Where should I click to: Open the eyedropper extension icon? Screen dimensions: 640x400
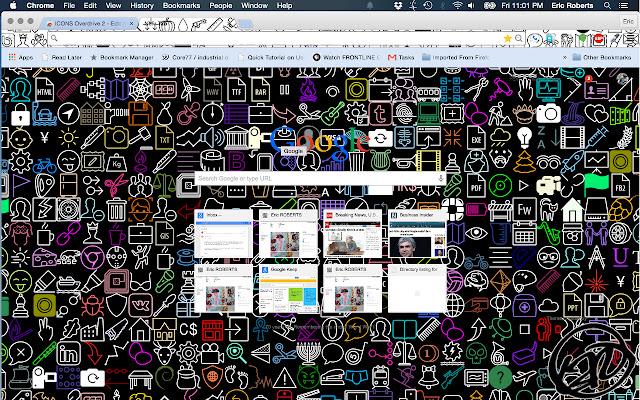pyautogui.click(x=613, y=39)
